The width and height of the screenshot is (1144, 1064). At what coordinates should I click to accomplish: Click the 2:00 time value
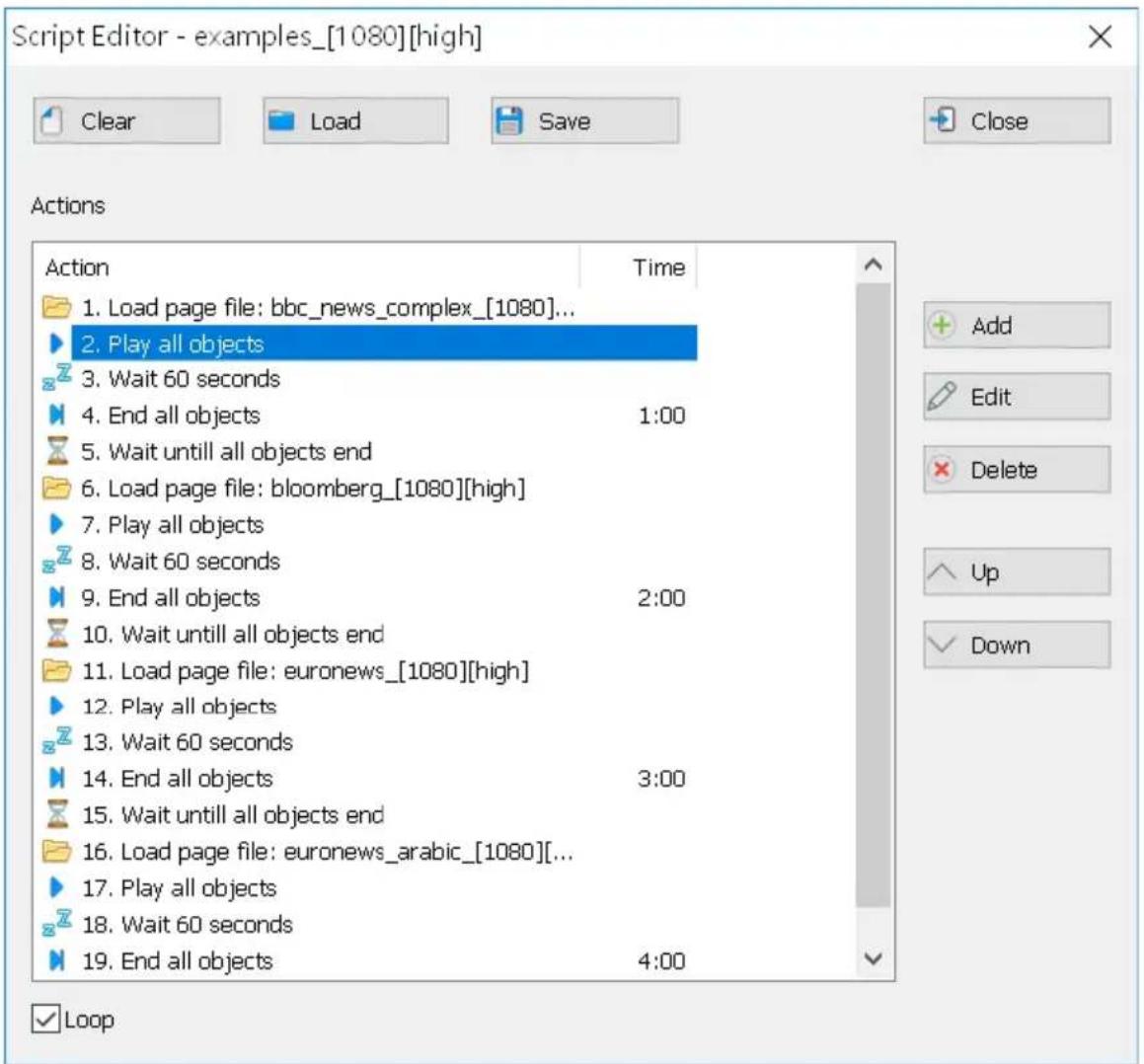click(661, 598)
